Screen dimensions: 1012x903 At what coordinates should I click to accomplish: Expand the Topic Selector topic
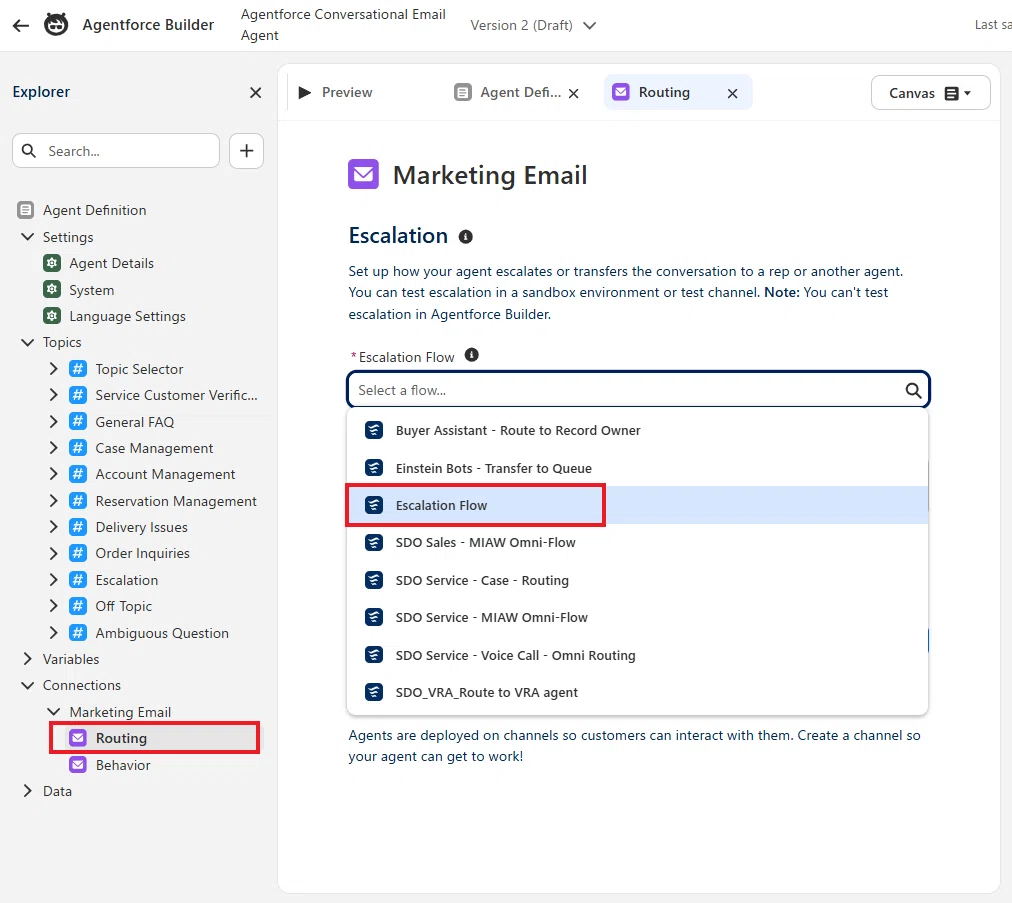click(54, 369)
